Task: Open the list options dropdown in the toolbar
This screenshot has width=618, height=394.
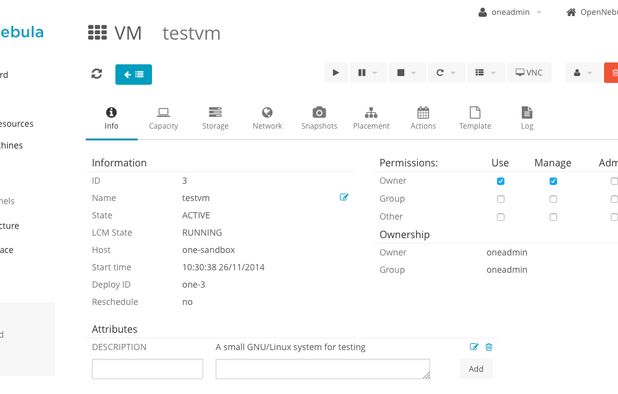Action: [x=486, y=72]
